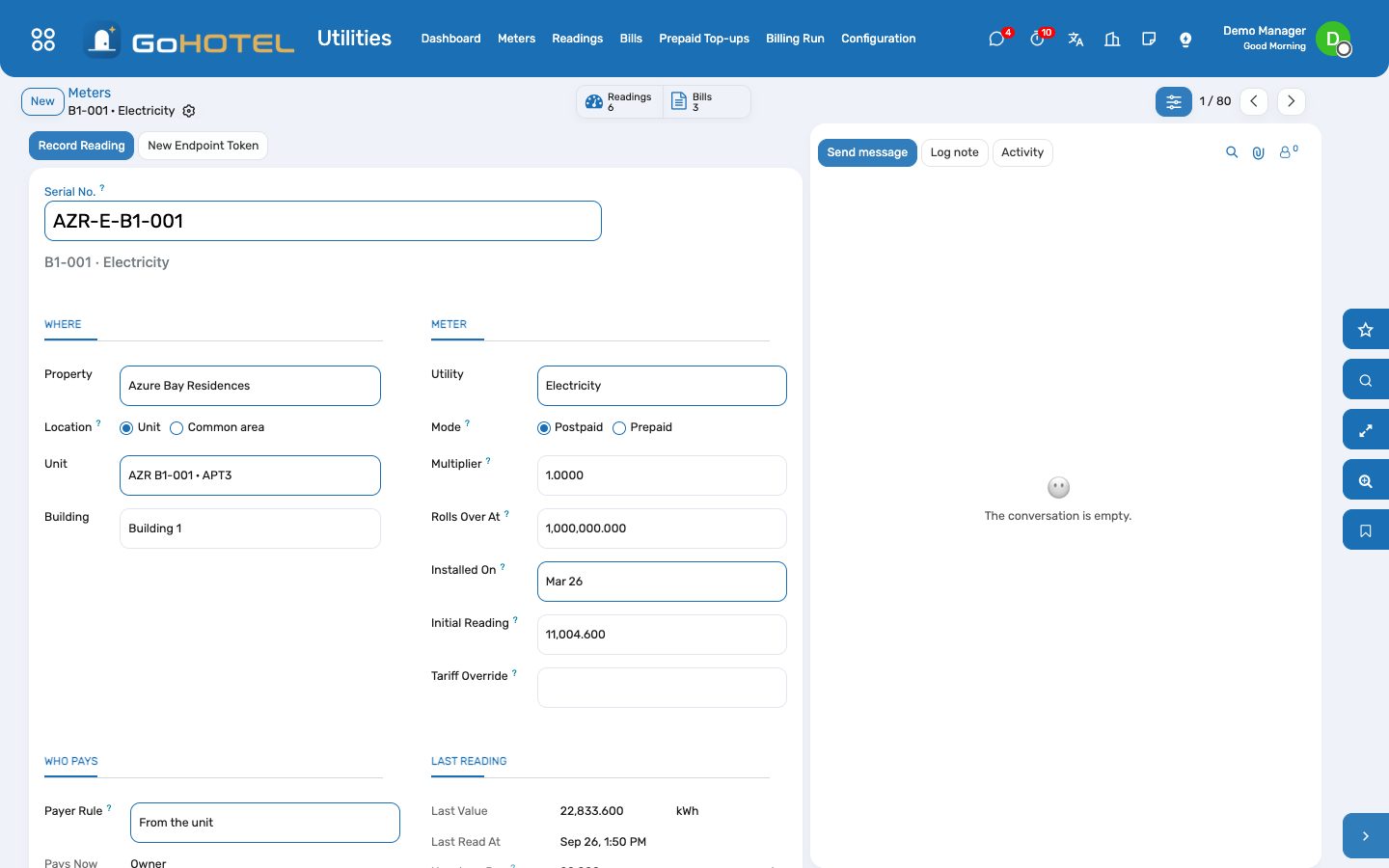Select the Common area radio
Viewport: 1389px width, 868px height.
coord(177,428)
